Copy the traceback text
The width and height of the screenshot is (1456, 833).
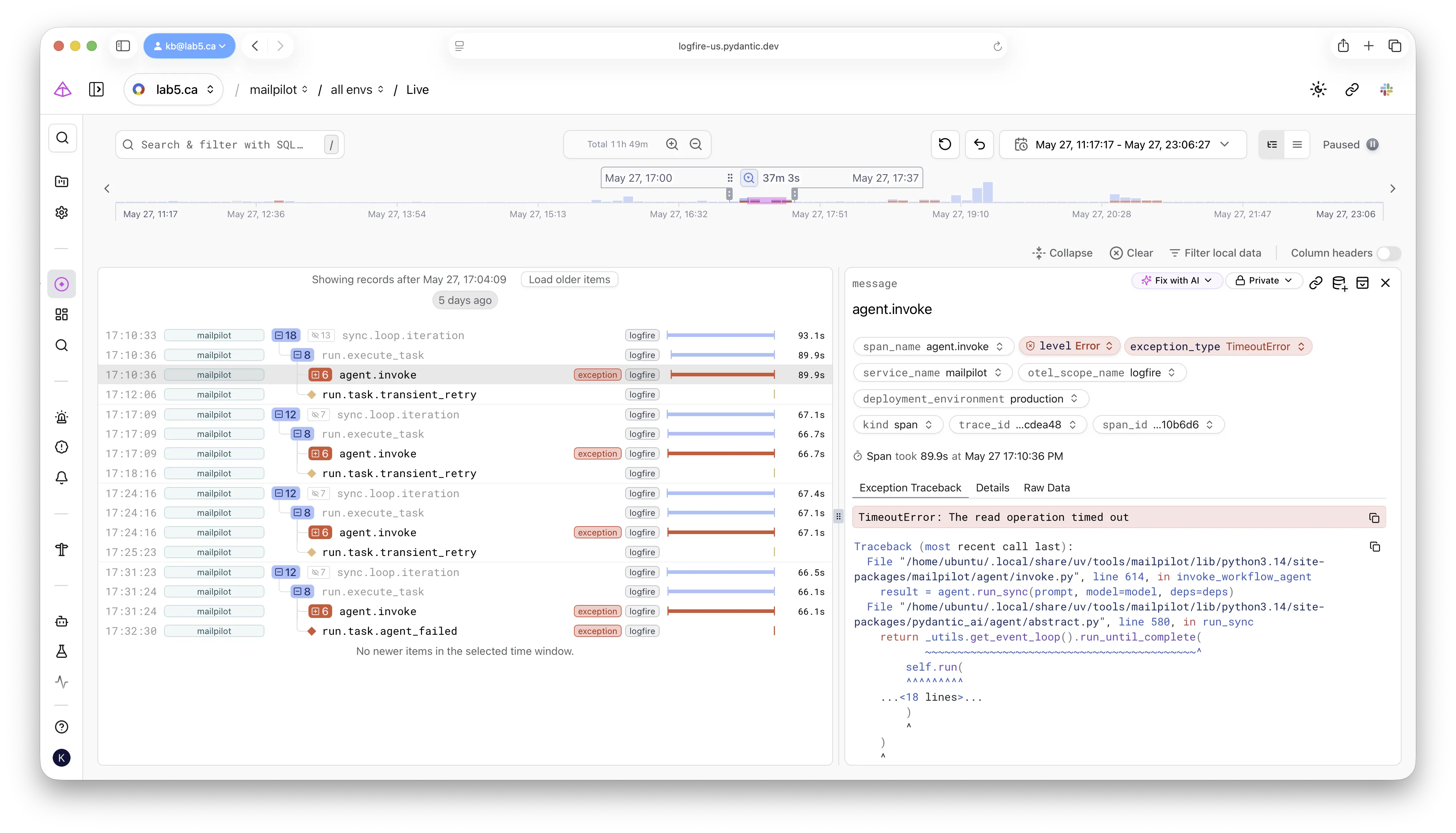coord(1375,547)
